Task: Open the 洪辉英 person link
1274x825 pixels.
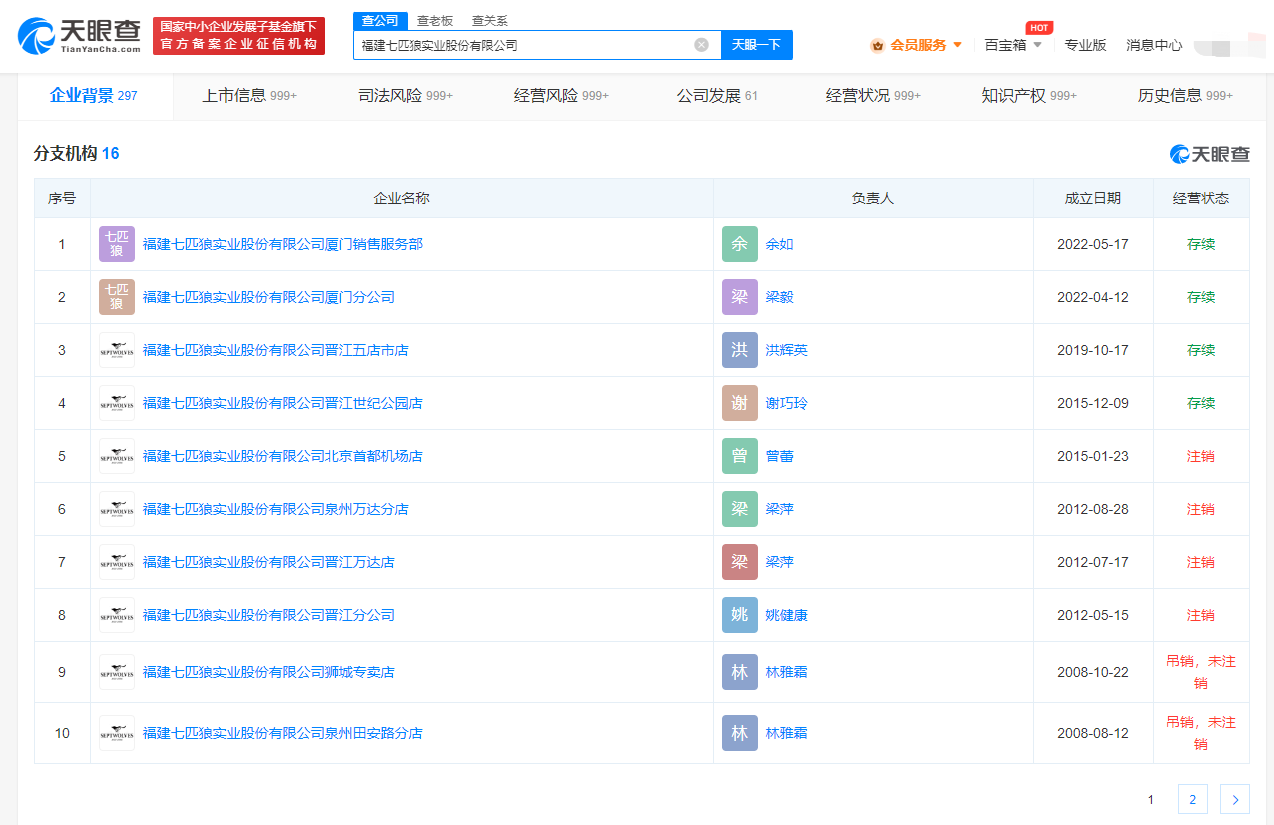Action: coord(787,350)
